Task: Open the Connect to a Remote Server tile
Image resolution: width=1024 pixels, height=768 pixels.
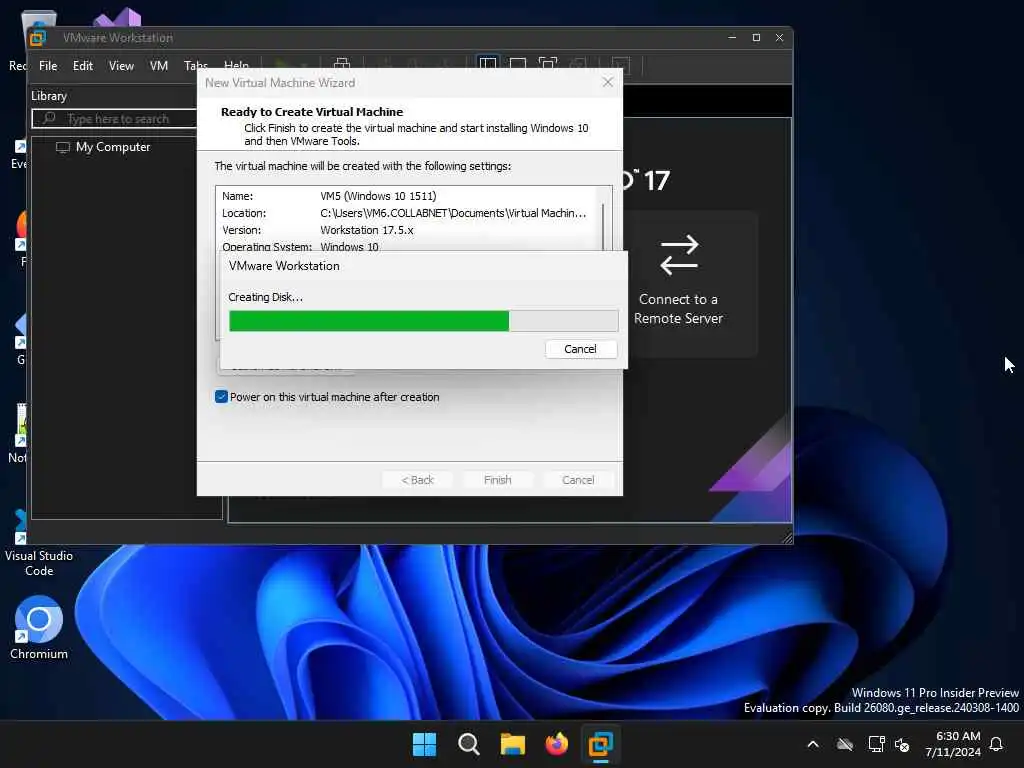Action: [679, 283]
